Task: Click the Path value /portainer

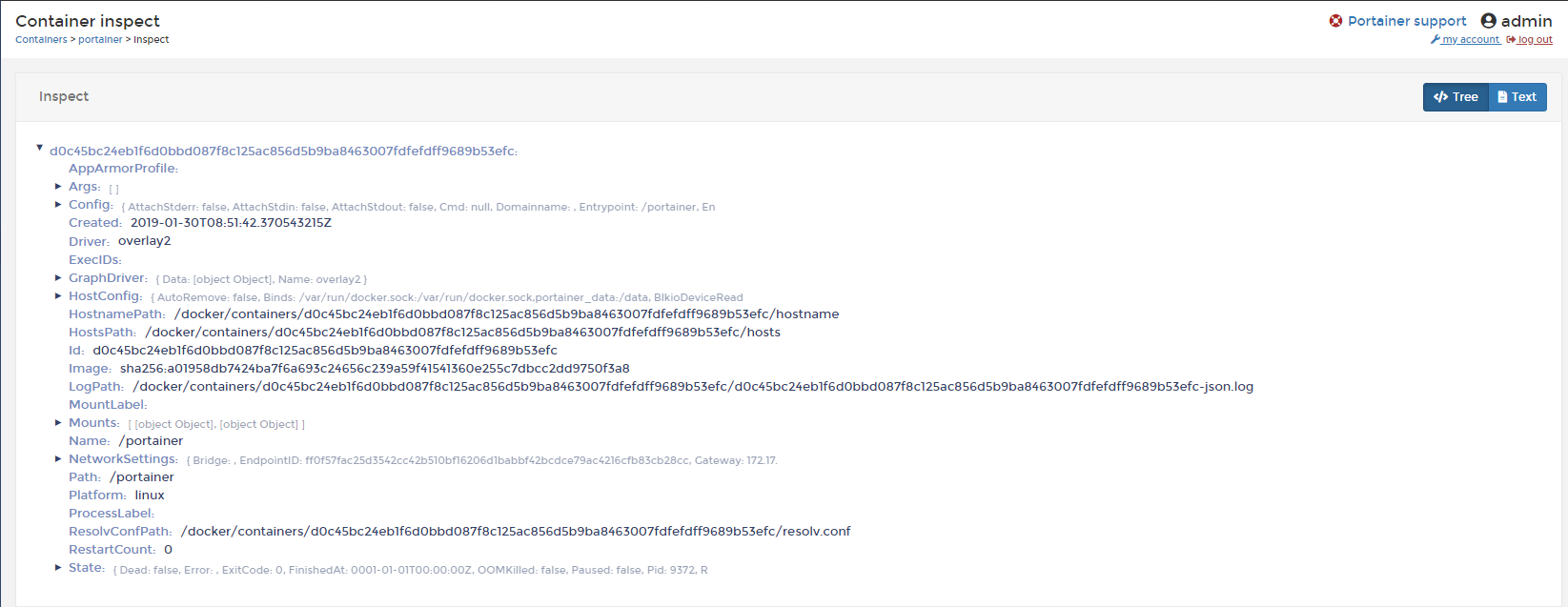Action: click(142, 477)
